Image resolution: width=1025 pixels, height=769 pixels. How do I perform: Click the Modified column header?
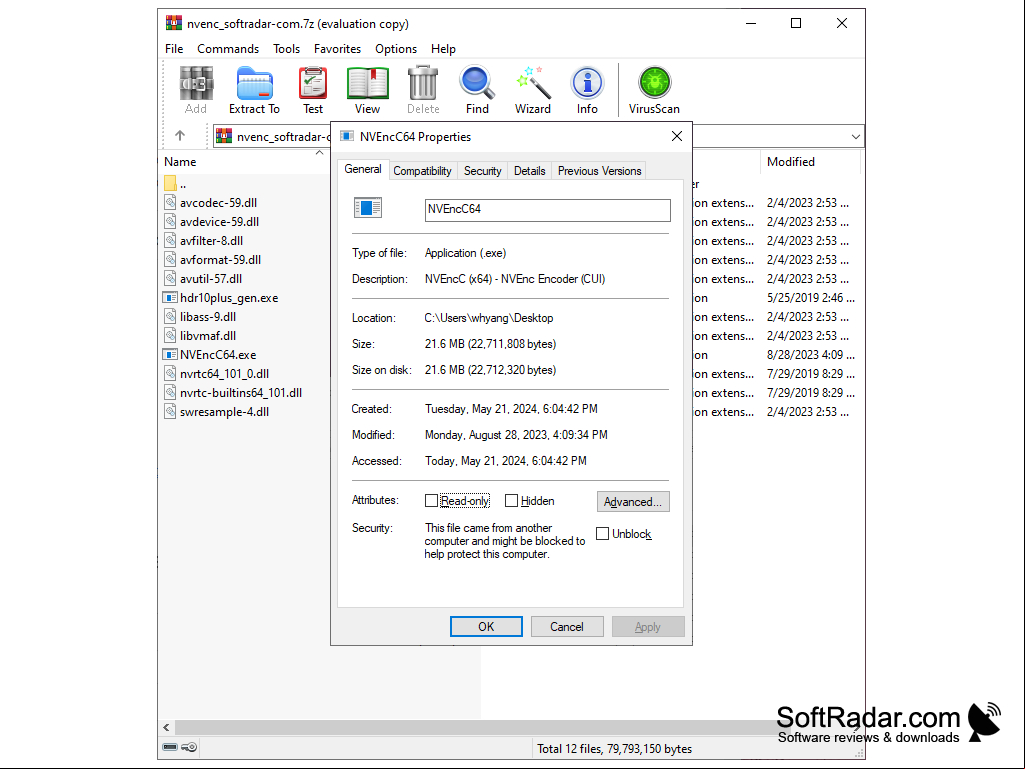[810, 162]
